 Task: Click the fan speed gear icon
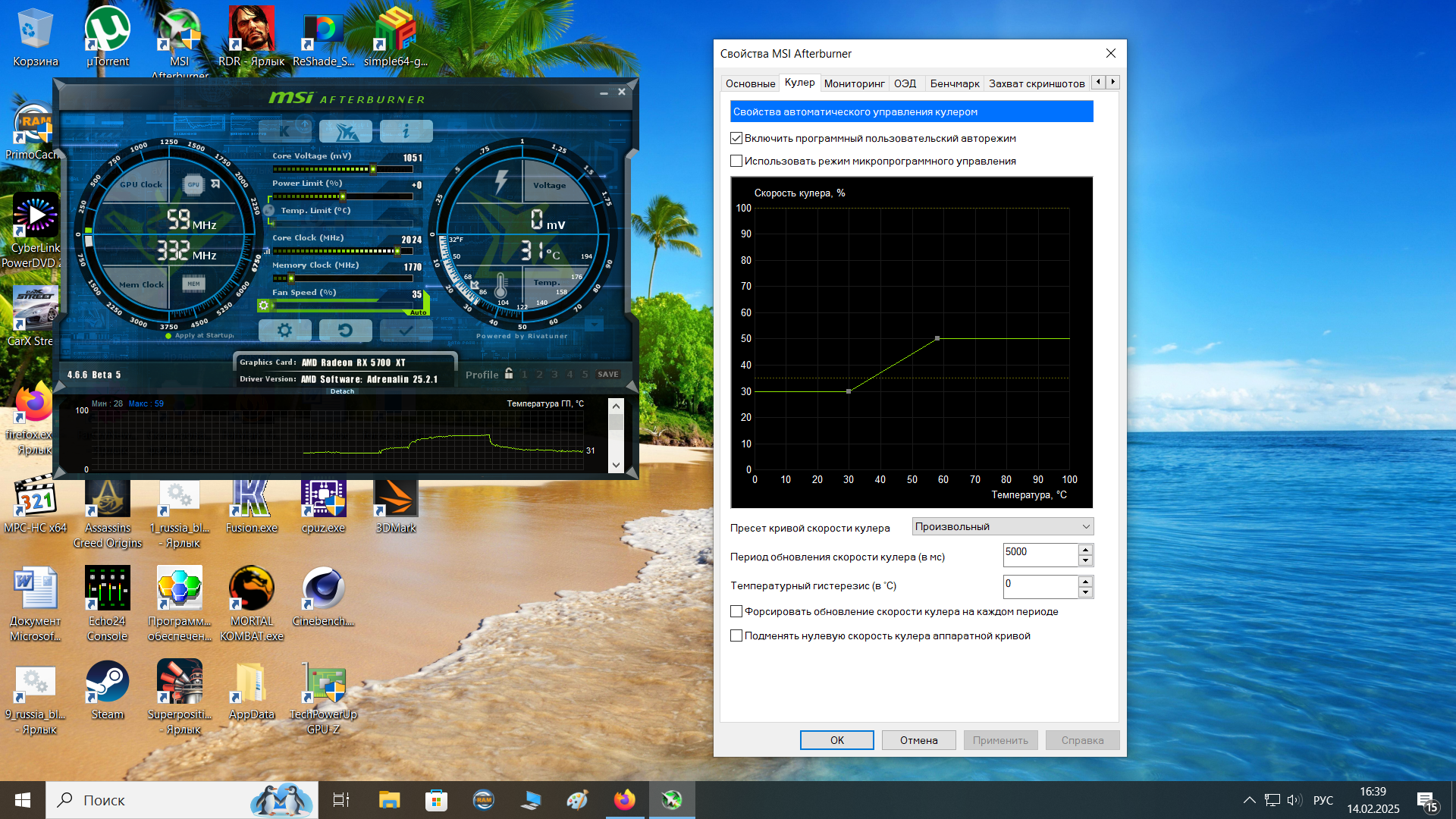(x=263, y=305)
